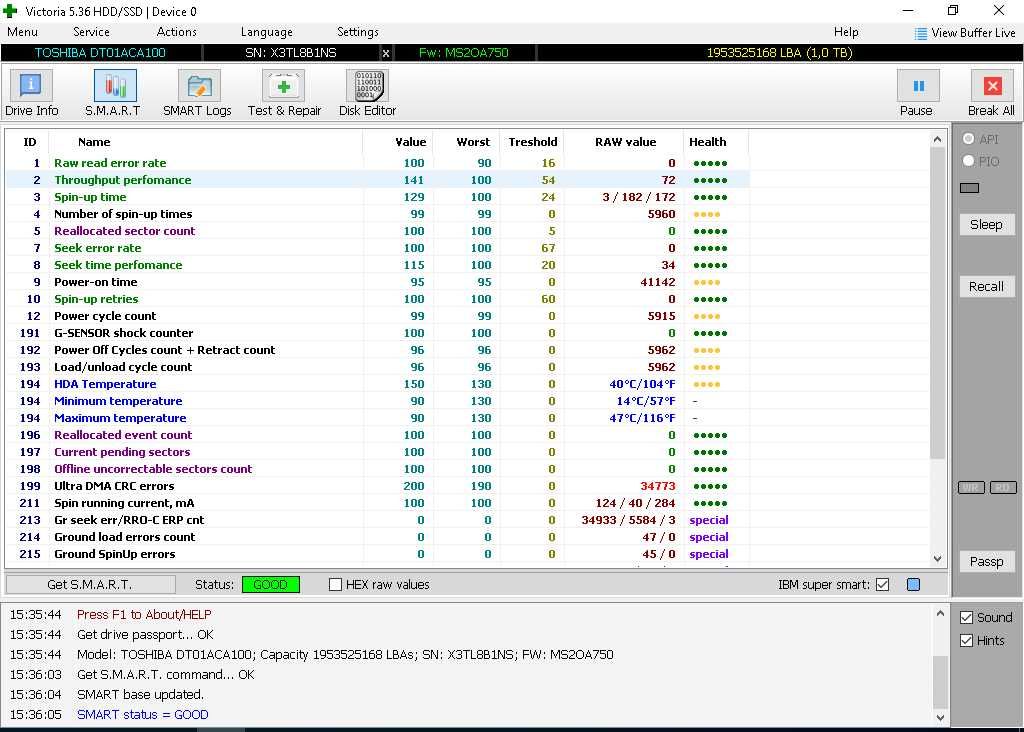The width and height of the screenshot is (1024, 732).
Task: Click special health label for Ground load errors
Action: 709,537
